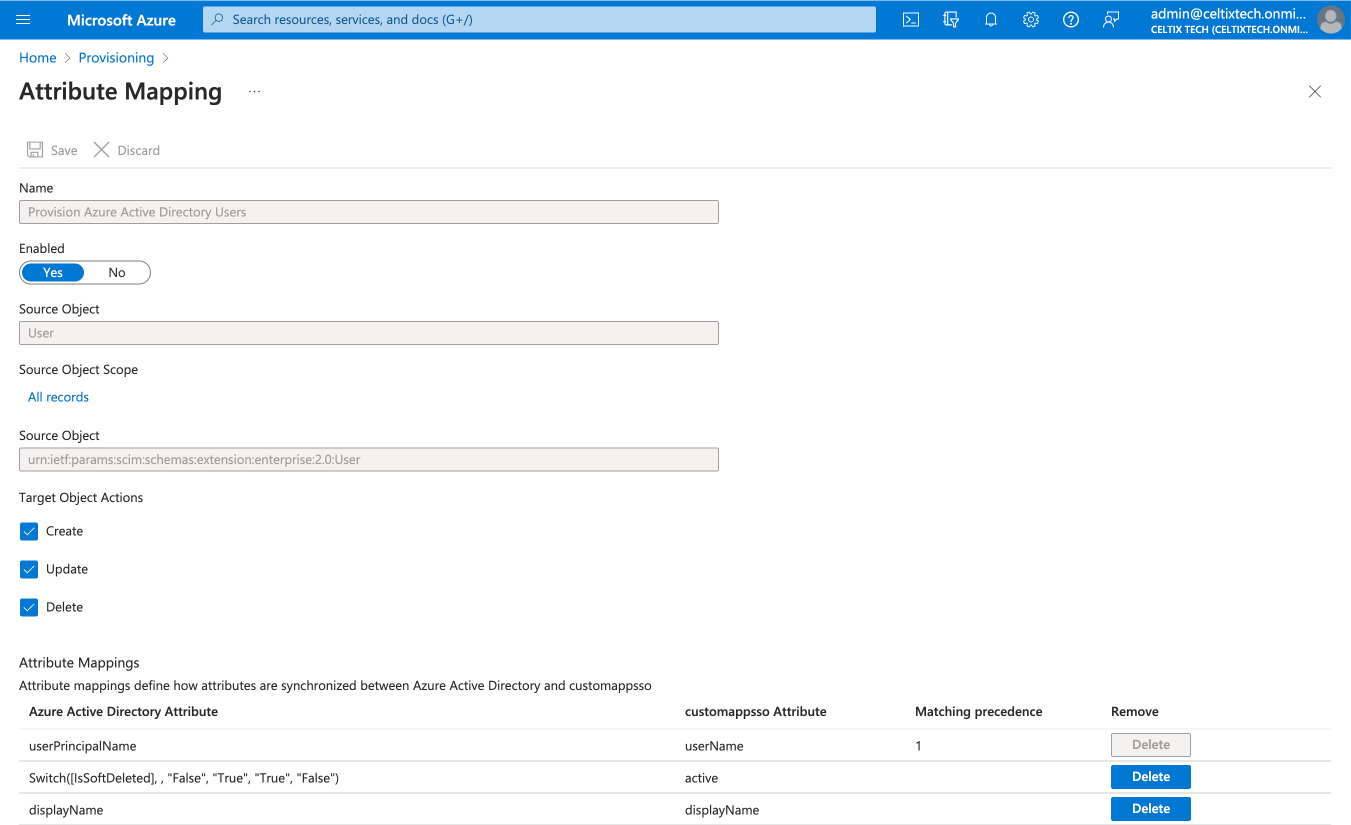Screen dimensions: 1351x825
Task: Delete the displayName attribute mapping
Action: coord(1151,809)
